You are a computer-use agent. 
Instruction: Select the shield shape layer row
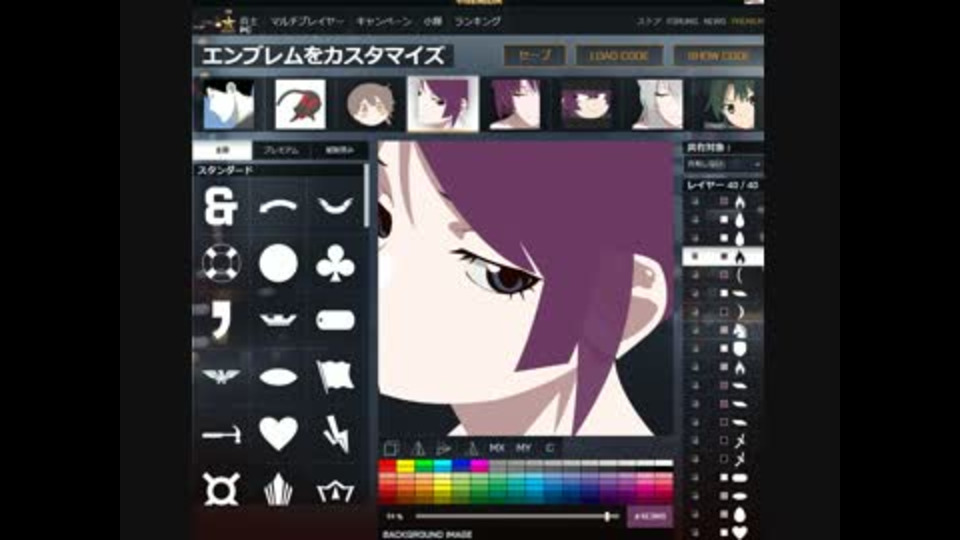tap(723, 348)
